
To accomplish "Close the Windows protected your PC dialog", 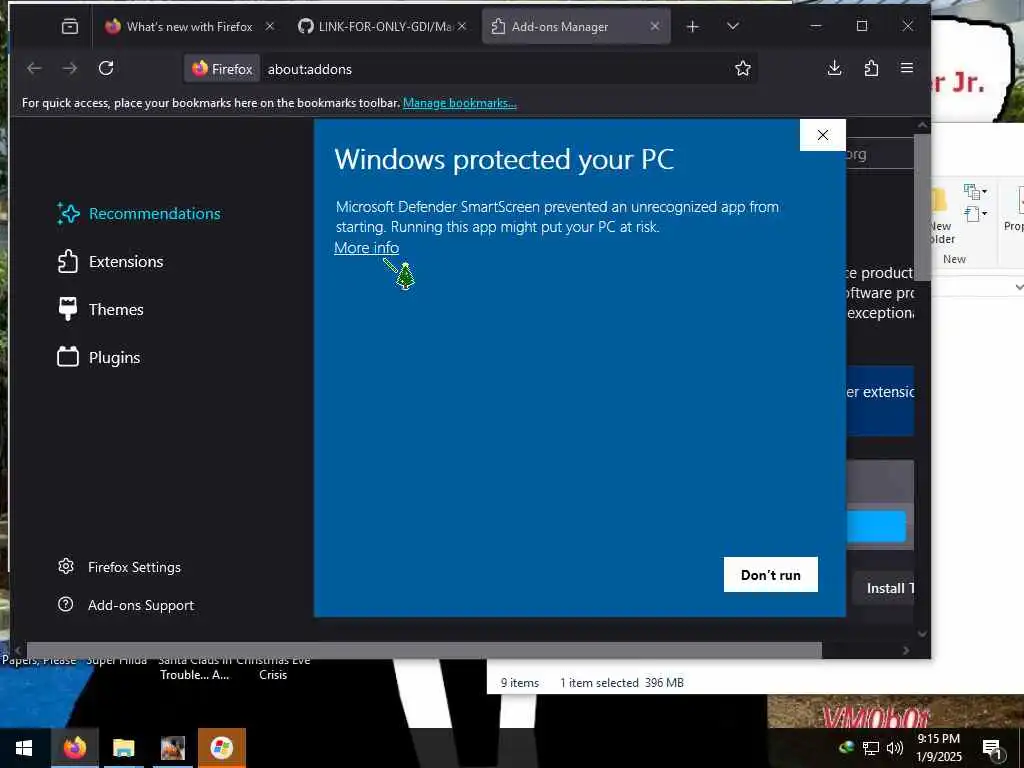I will pyautogui.click(x=823, y=135).
